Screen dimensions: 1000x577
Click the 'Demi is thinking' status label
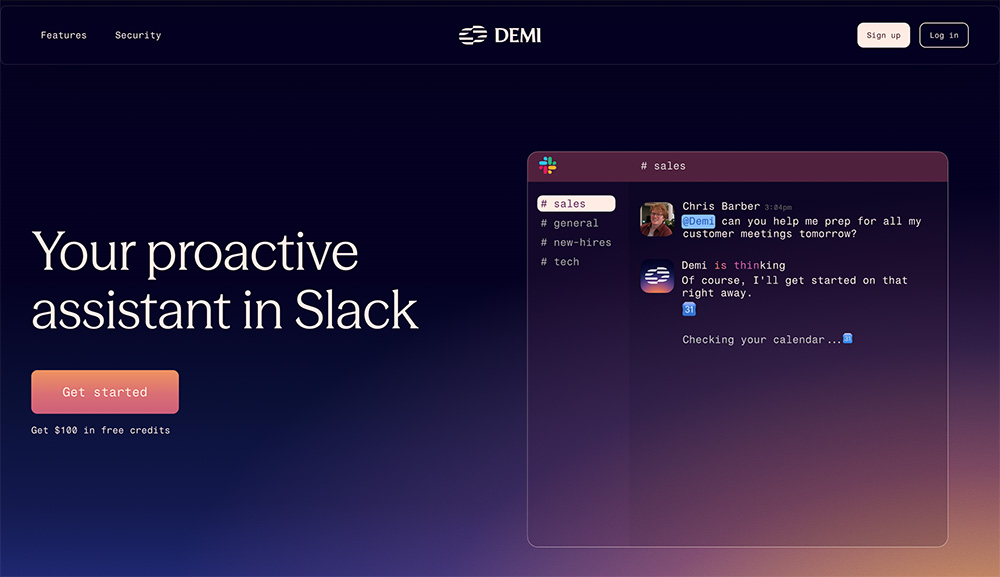tap(733, 265)
